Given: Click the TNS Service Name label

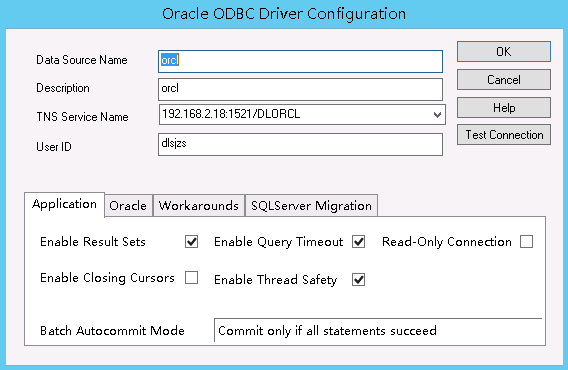Looking at the screenshot, I should pos(82,117).
